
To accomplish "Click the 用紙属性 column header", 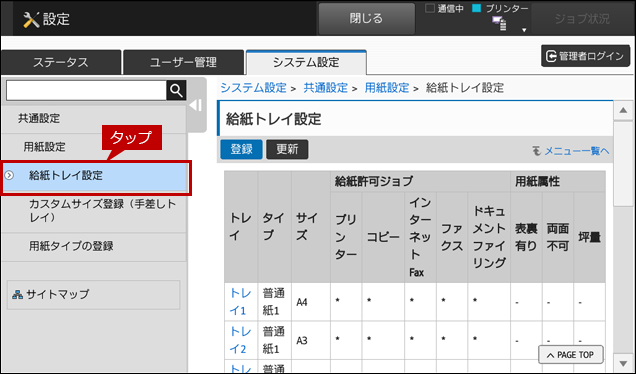I will (x=558, y=181).
